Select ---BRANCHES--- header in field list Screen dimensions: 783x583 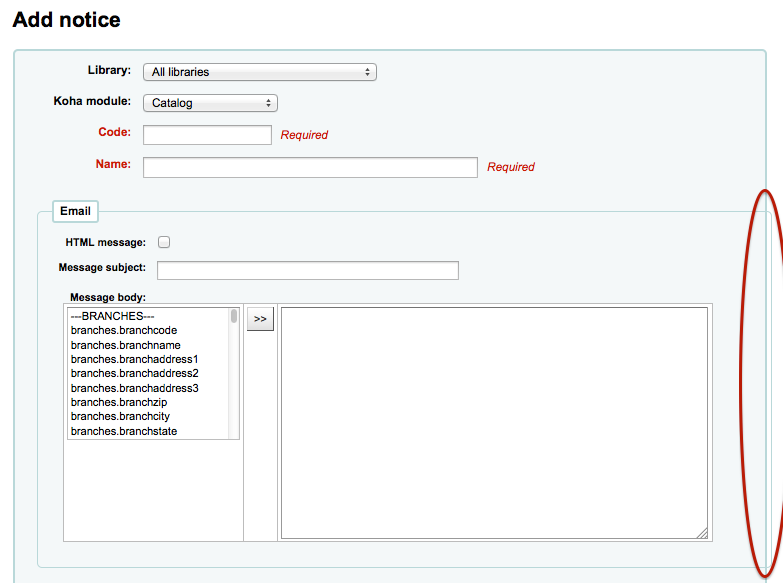112,316
